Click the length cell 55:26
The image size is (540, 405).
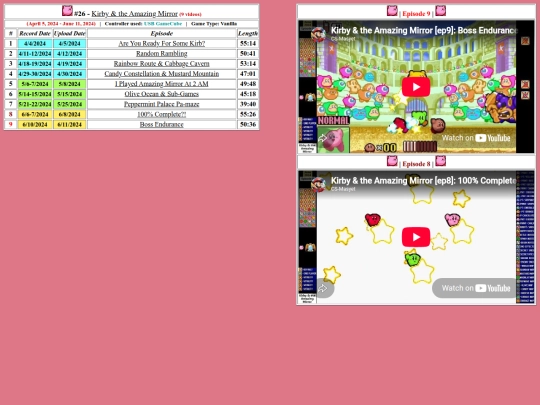pos(248,114)
